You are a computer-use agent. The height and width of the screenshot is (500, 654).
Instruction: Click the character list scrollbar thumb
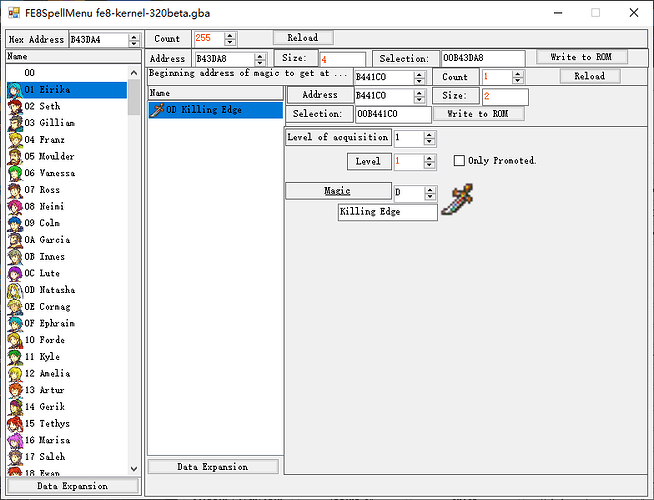134,97
